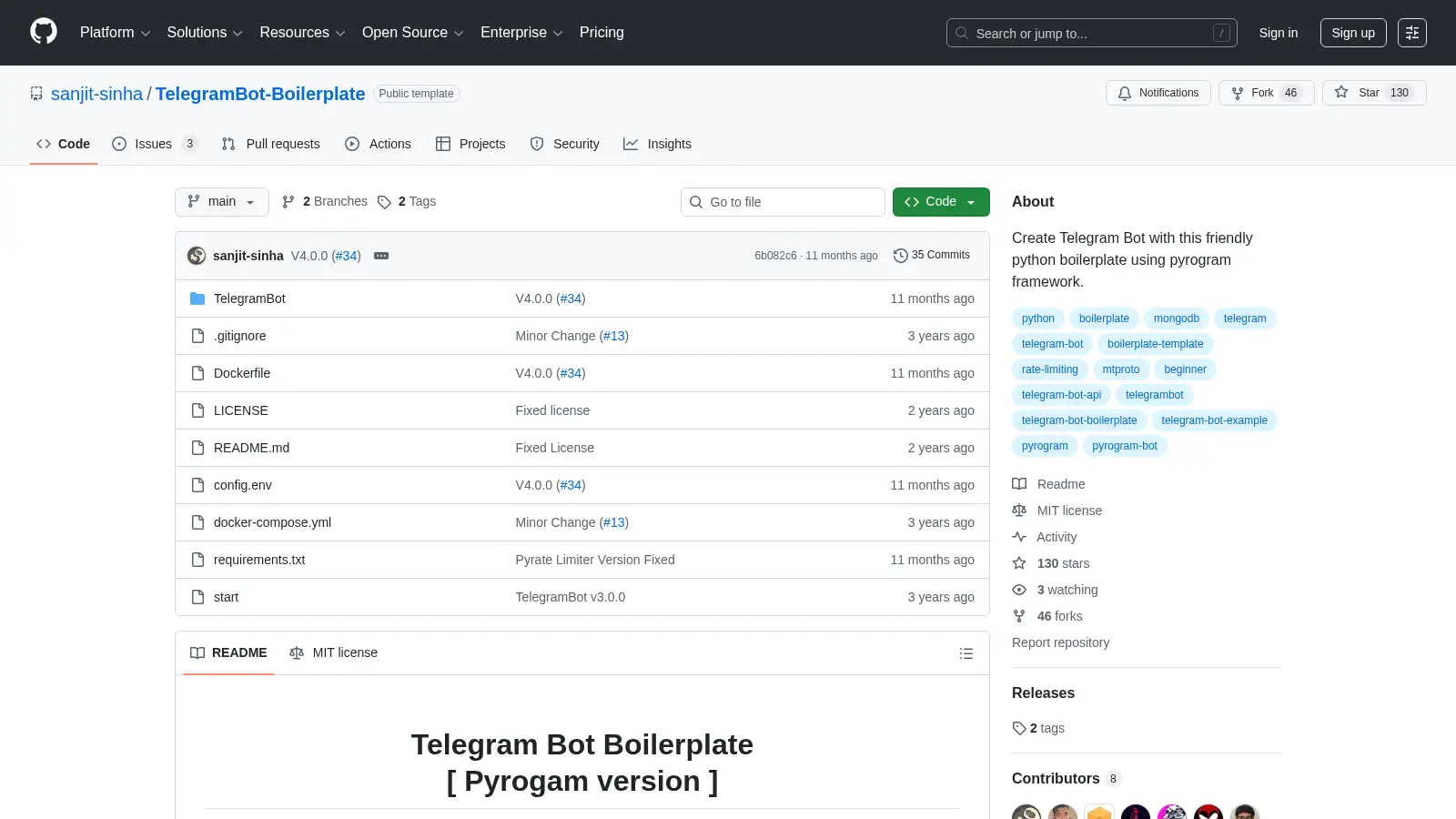Click sanjit-sinha avatar in commit bar
1456x819 pixels.
(197, 256)
